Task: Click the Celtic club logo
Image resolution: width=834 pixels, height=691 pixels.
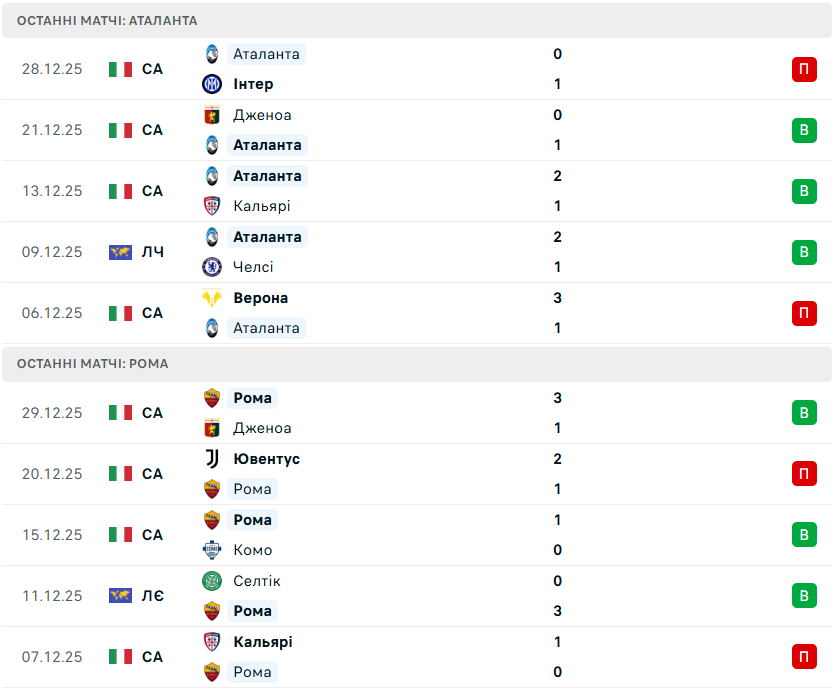Action: pyautogui.click(x=212, y=581)
